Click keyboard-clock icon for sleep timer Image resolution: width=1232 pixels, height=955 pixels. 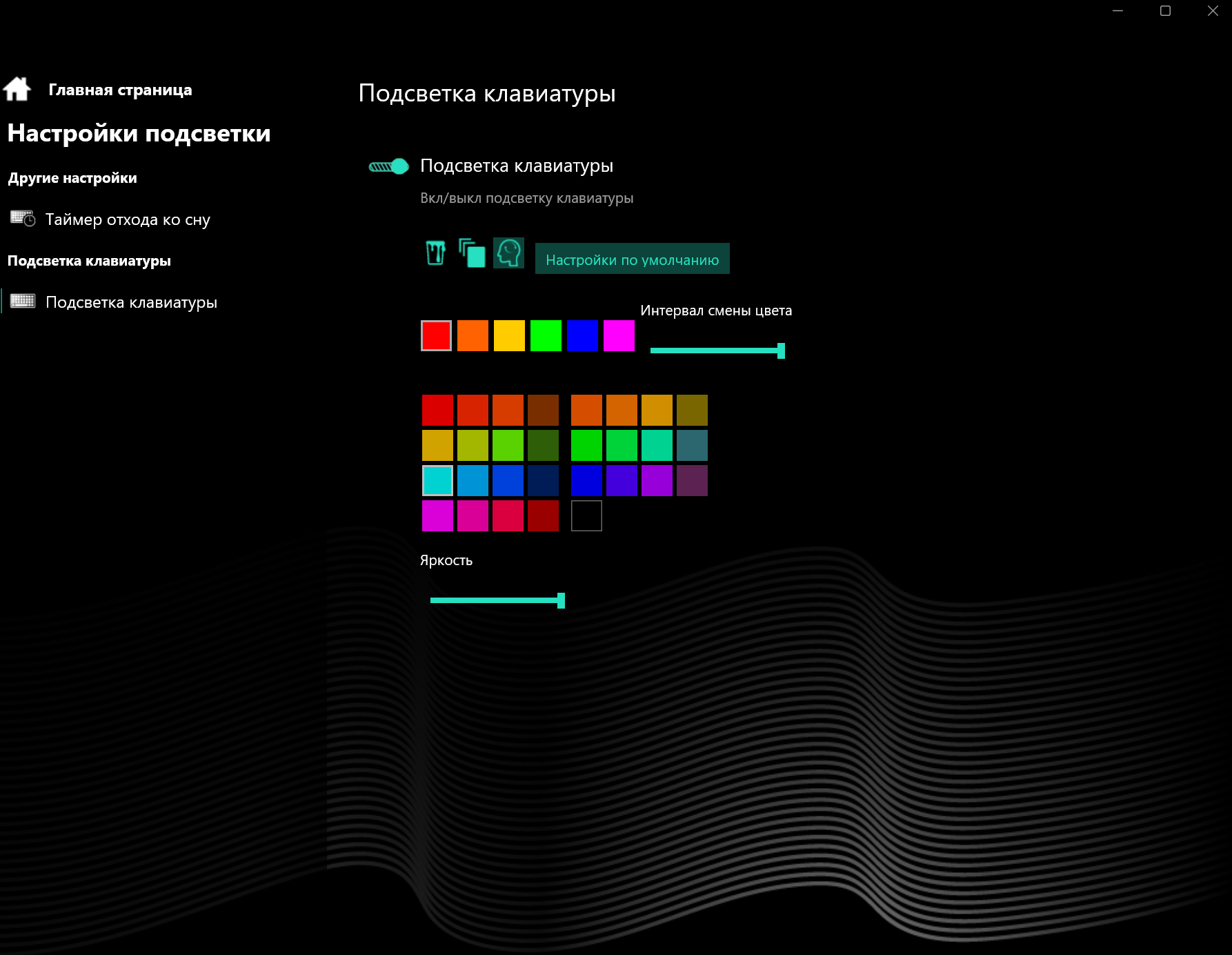pyautogui.click(x=23, y=219)
